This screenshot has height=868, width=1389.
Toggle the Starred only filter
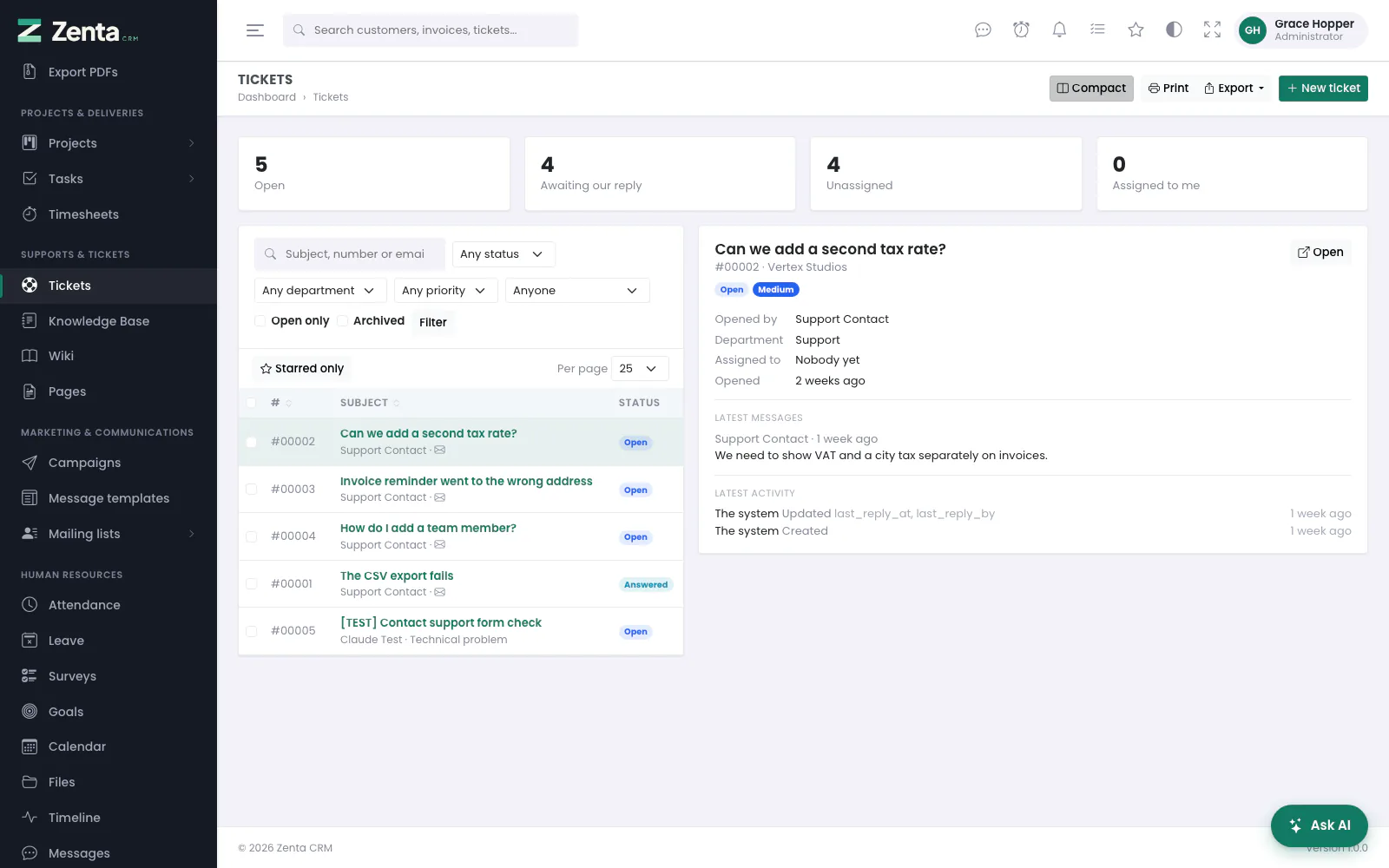[x=302, y=369]
